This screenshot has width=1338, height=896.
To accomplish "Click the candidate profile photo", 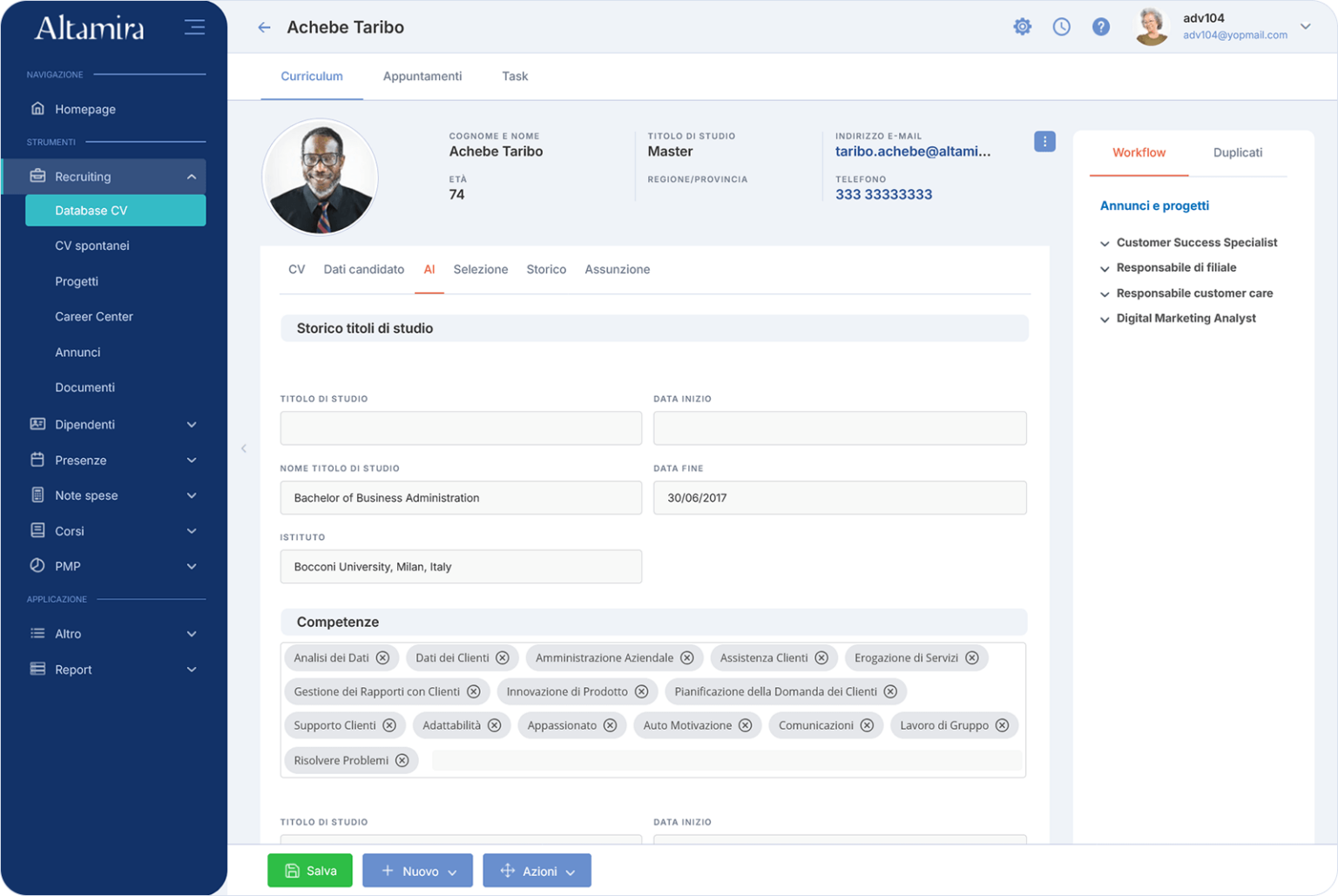I will click(x=321, y=177).
